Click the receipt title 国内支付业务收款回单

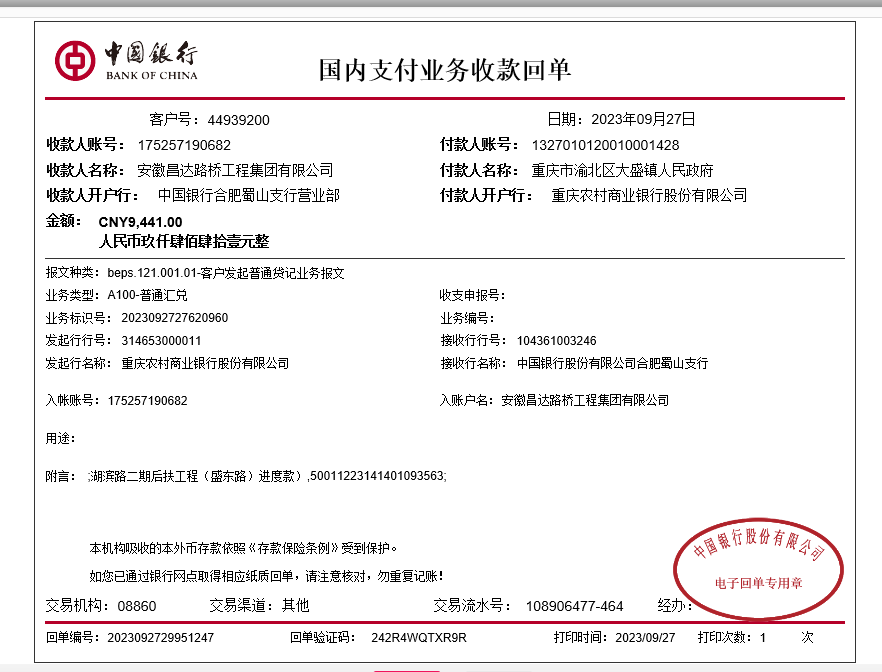pyautogui.click(x=444, y=70)
